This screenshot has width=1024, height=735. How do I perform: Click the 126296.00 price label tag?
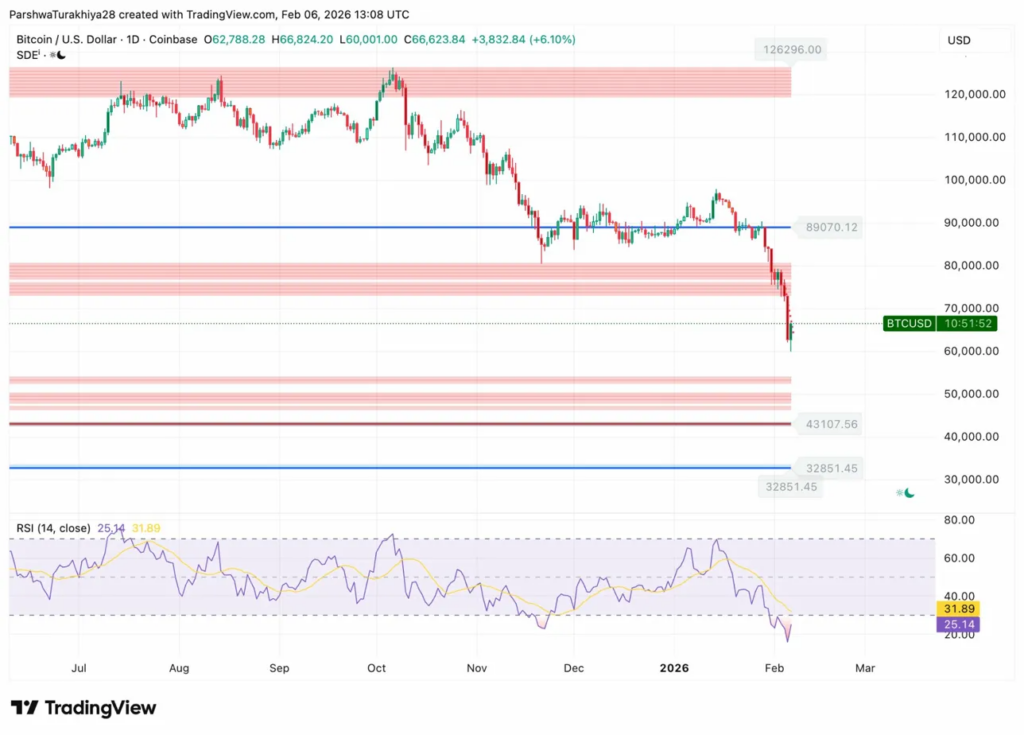pos(788,49)
